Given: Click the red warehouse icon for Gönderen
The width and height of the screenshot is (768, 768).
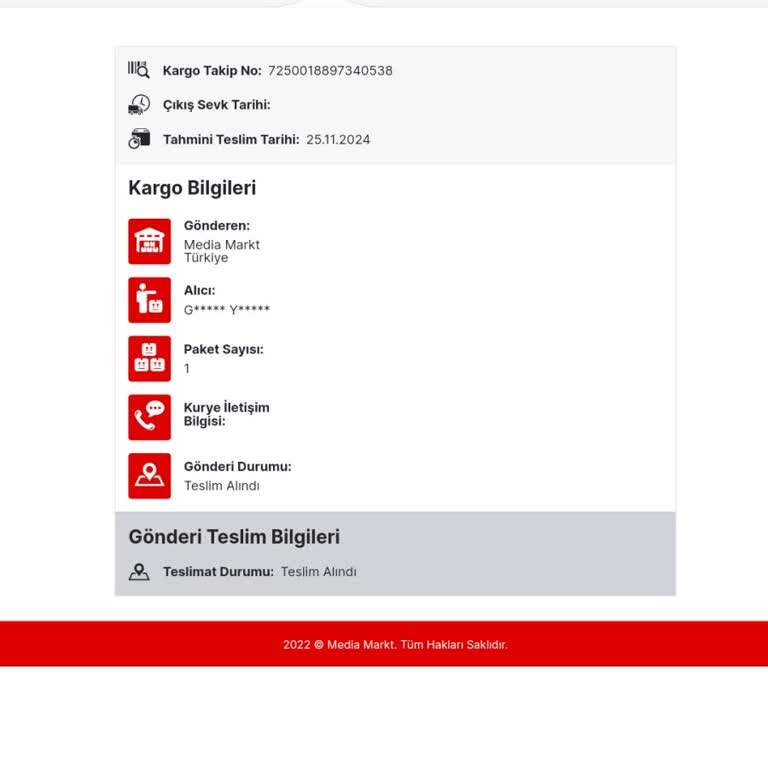Looking at the screenshot, I should point(149,241).
